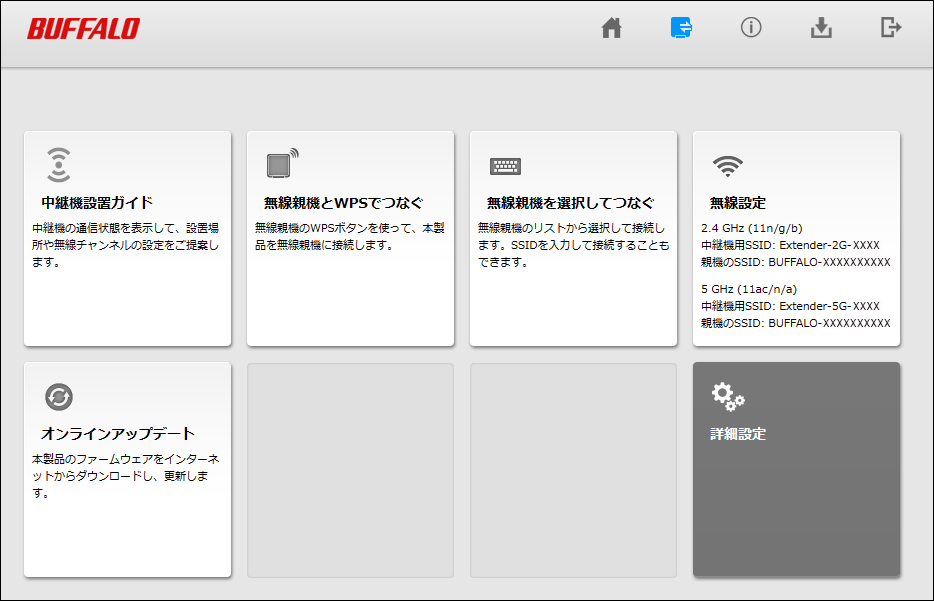Screen dimensions: 934x601
Task: Click the Extender-5G-XXXX SSID line
Action: pos(790,306)
